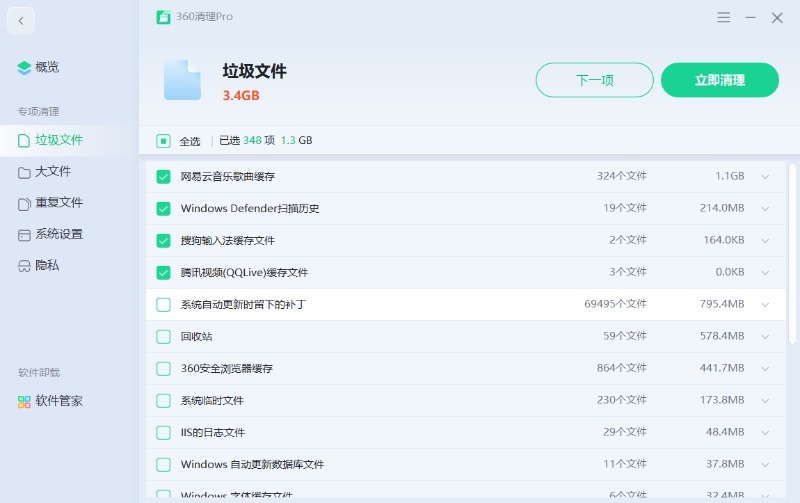Close the 360清理Pro window
The width and height of the screenshot is (800, 503).
(777, 18)
